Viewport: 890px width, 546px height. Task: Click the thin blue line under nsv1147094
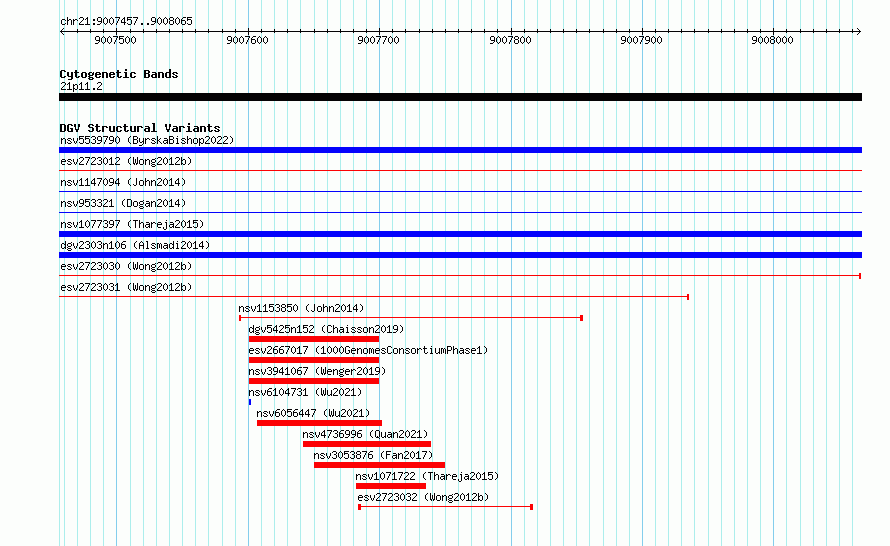tap(460, 191)
